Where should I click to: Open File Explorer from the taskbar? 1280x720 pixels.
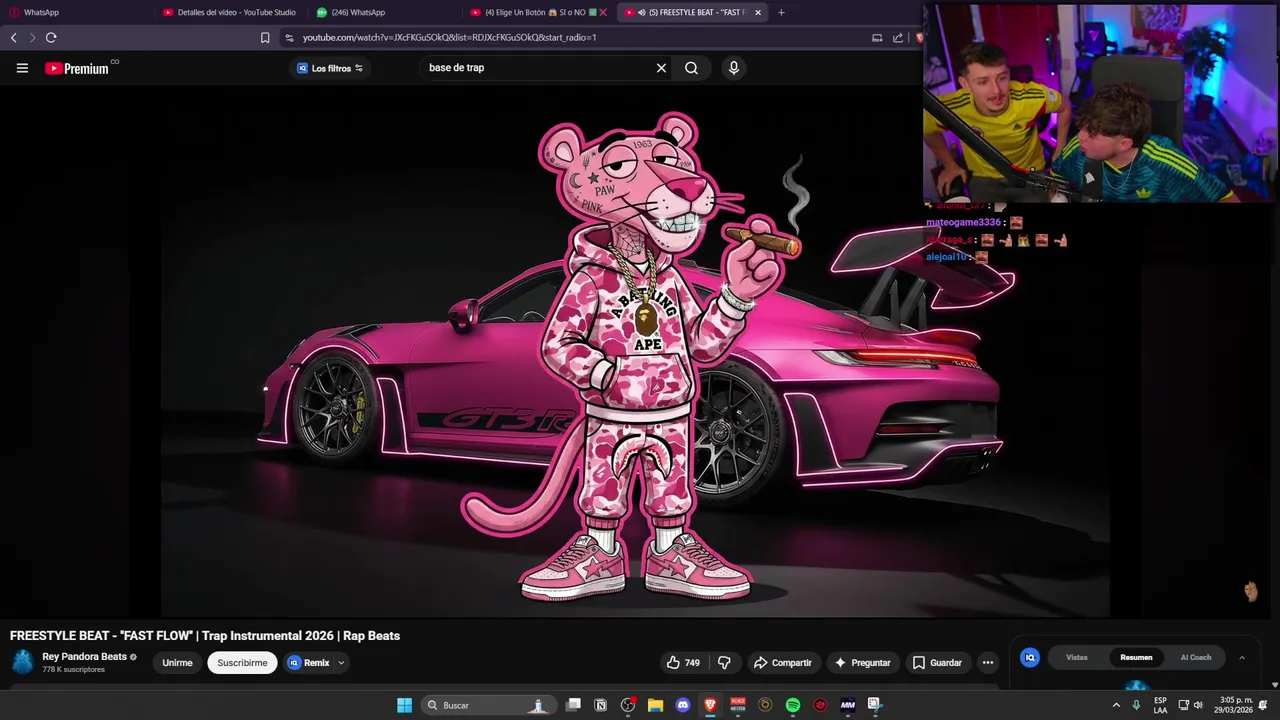655,705
